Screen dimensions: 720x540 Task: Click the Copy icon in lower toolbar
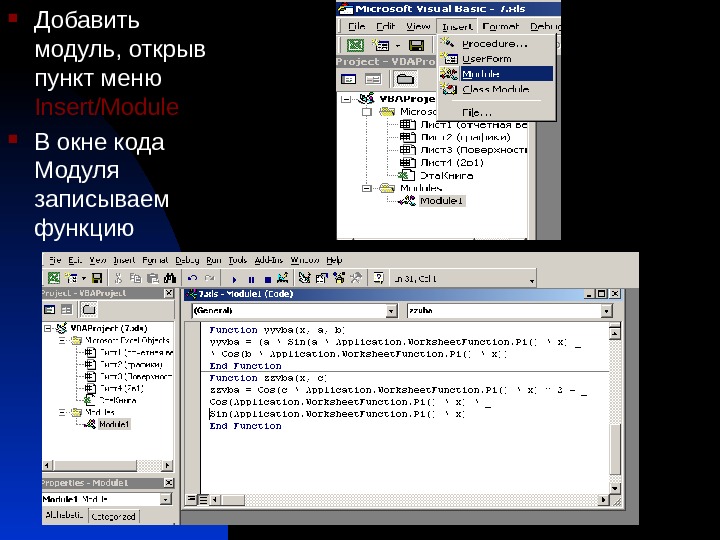click(135, 278)
